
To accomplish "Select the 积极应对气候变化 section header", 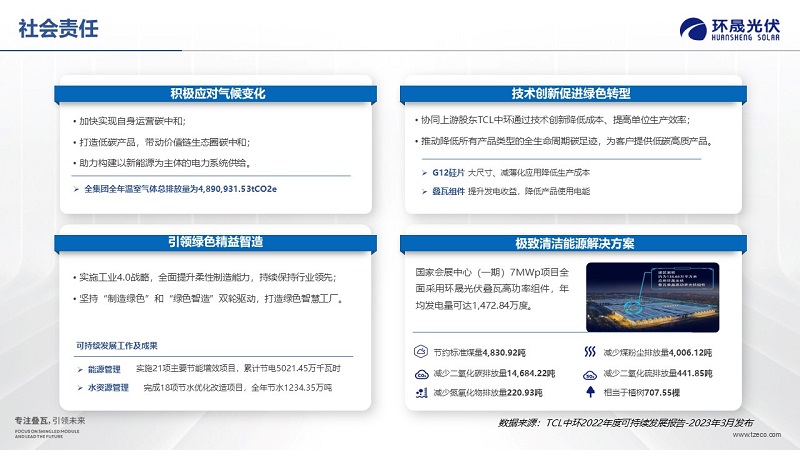I will (217, 94).
